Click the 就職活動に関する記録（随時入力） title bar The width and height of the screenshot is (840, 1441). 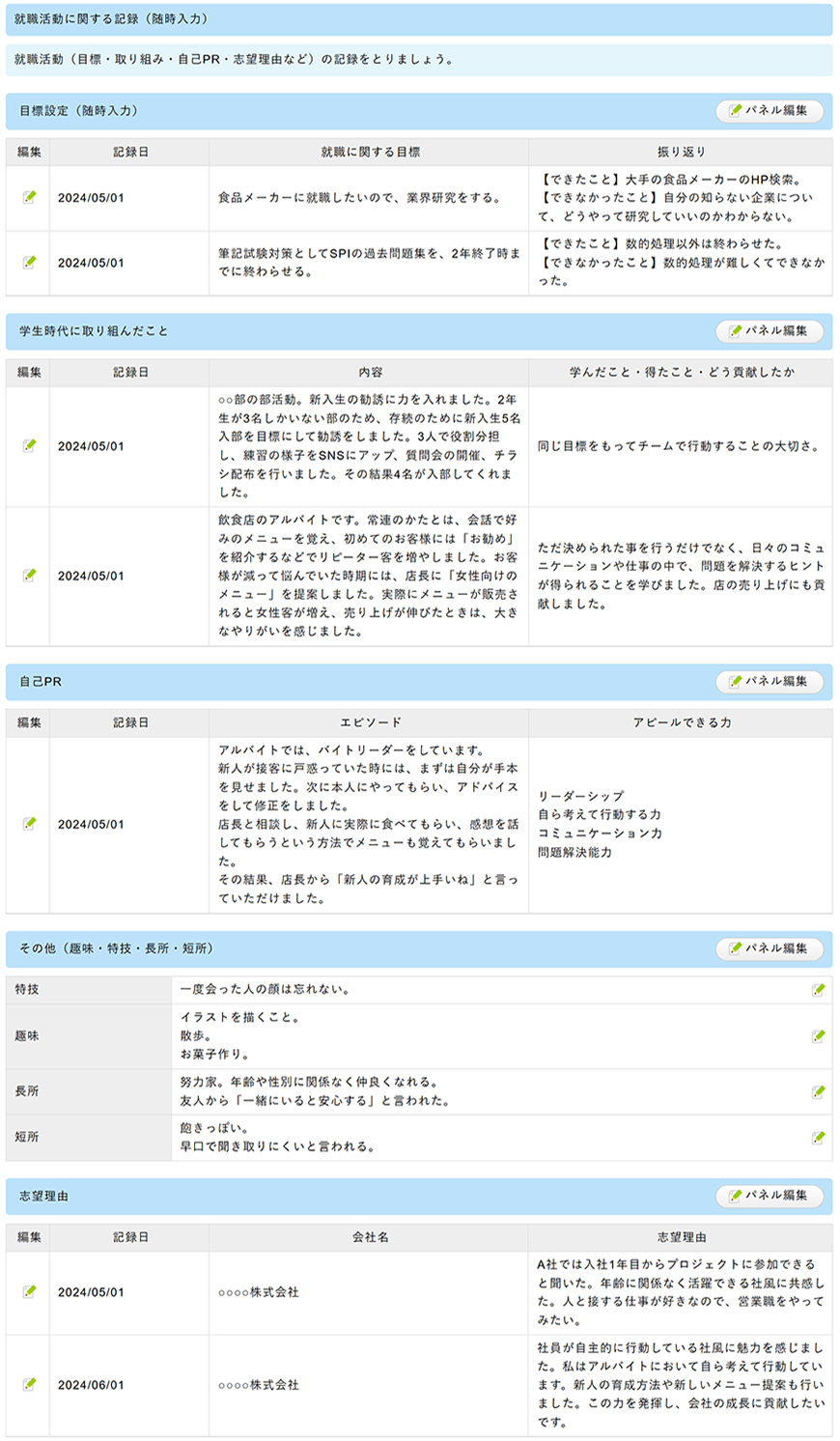[419, 19]
